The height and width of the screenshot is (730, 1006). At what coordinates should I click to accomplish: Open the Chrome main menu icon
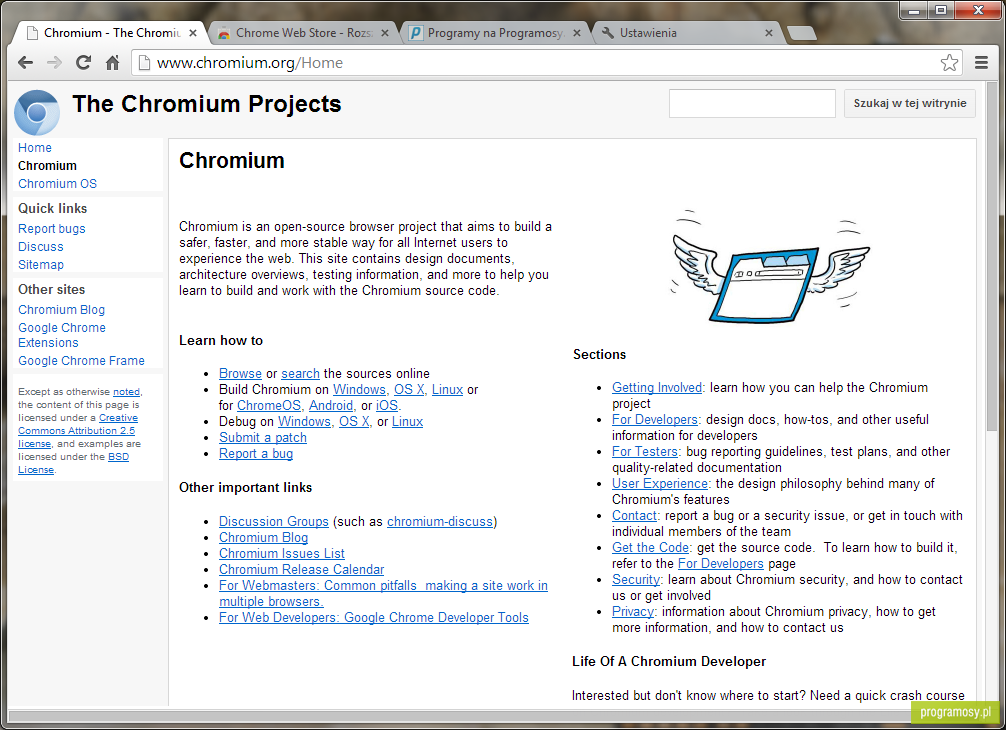coord(981,63)
